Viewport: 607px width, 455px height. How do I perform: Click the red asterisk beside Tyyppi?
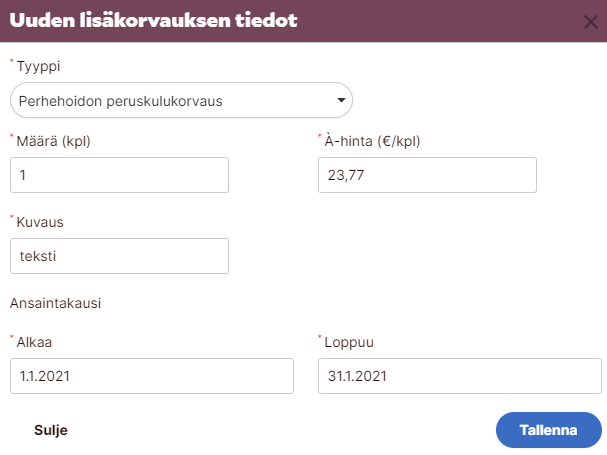(12, 62)
